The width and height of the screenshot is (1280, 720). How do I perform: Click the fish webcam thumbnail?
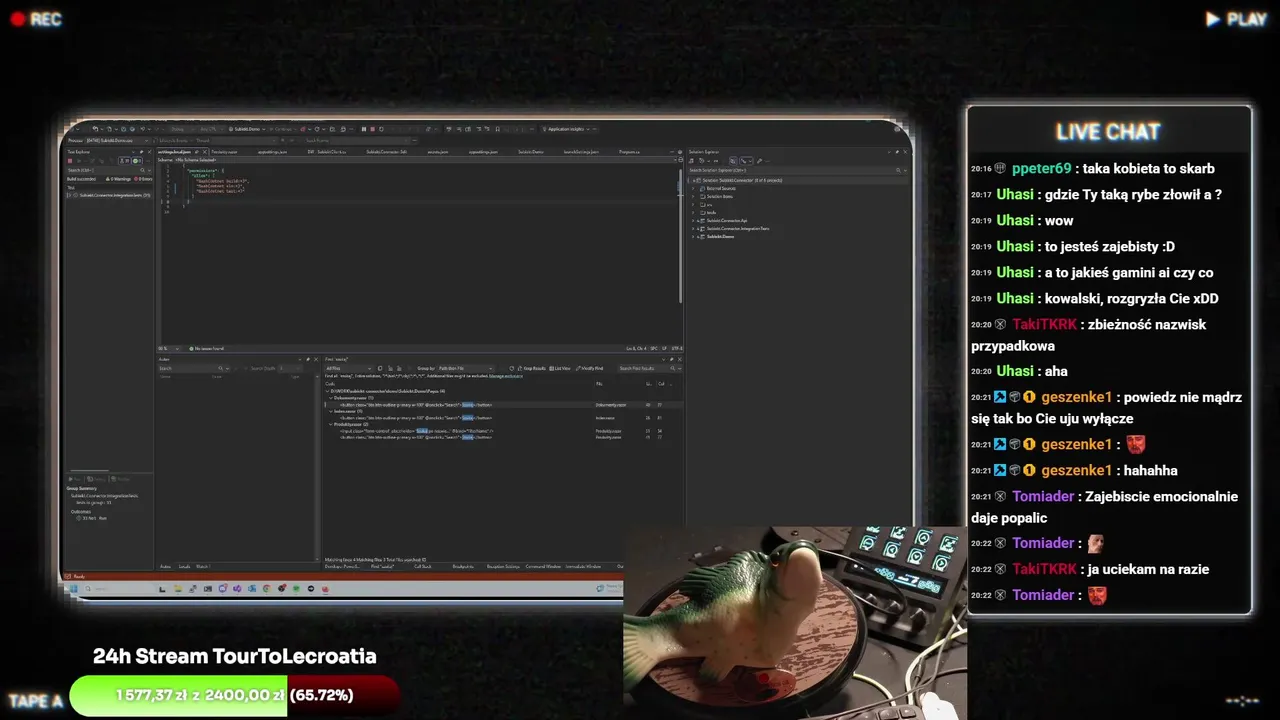click(x=795, y=623)
